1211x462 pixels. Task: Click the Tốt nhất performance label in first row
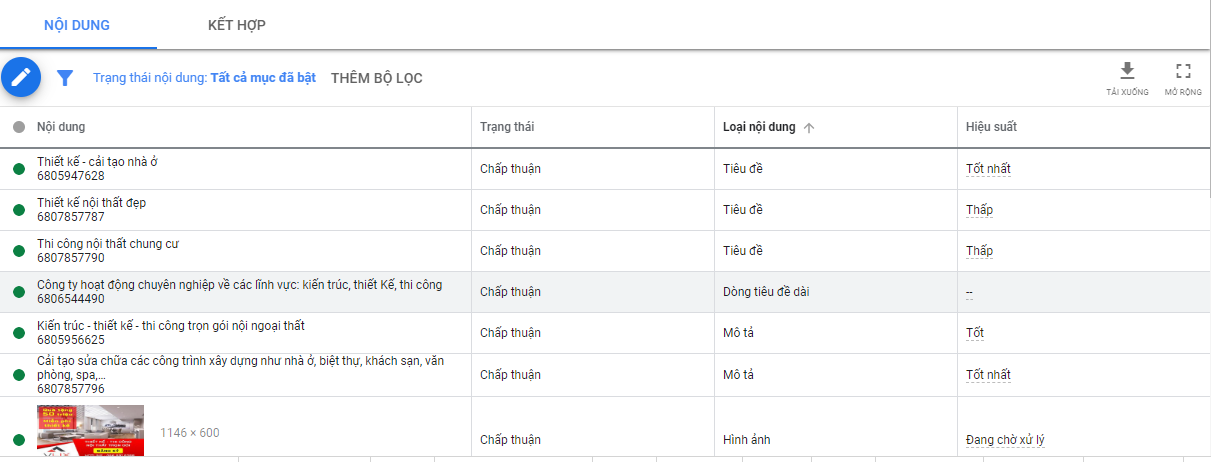tap(988, 169)
